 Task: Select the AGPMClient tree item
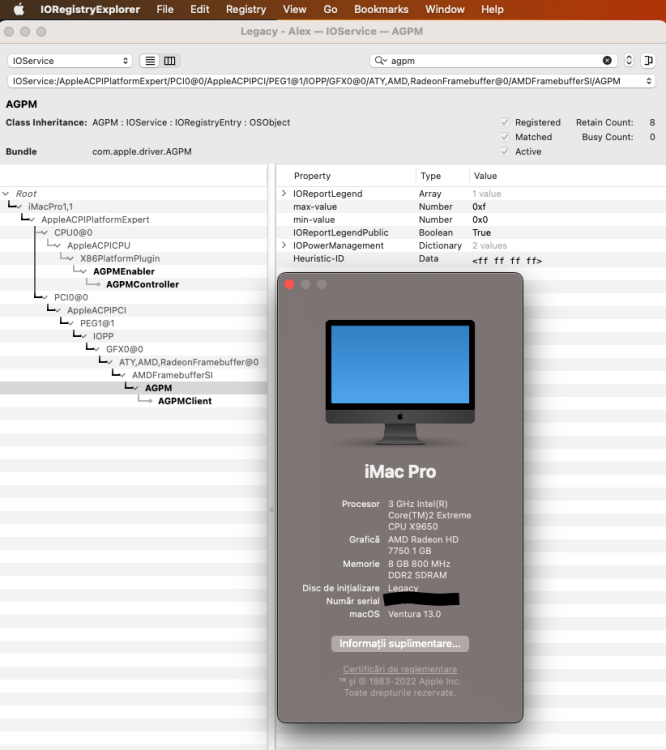tap(185, 401)
